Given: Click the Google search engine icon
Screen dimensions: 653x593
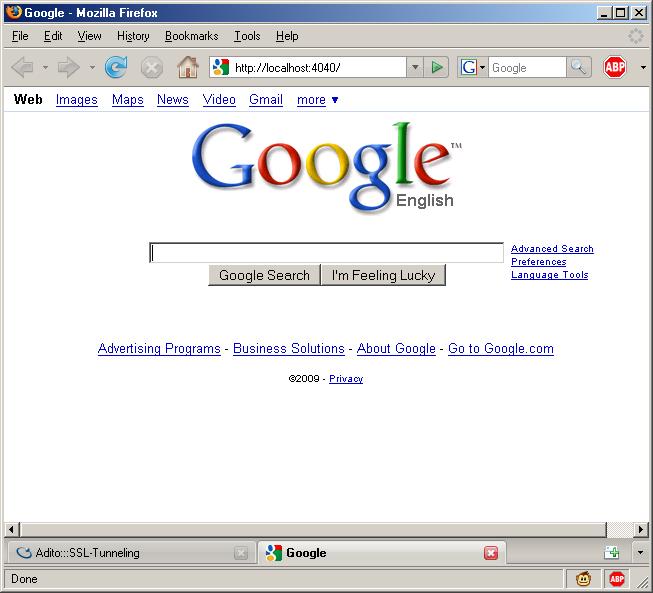Looking at the screenshot, I should pyautogui.click(x=469, y=67).
